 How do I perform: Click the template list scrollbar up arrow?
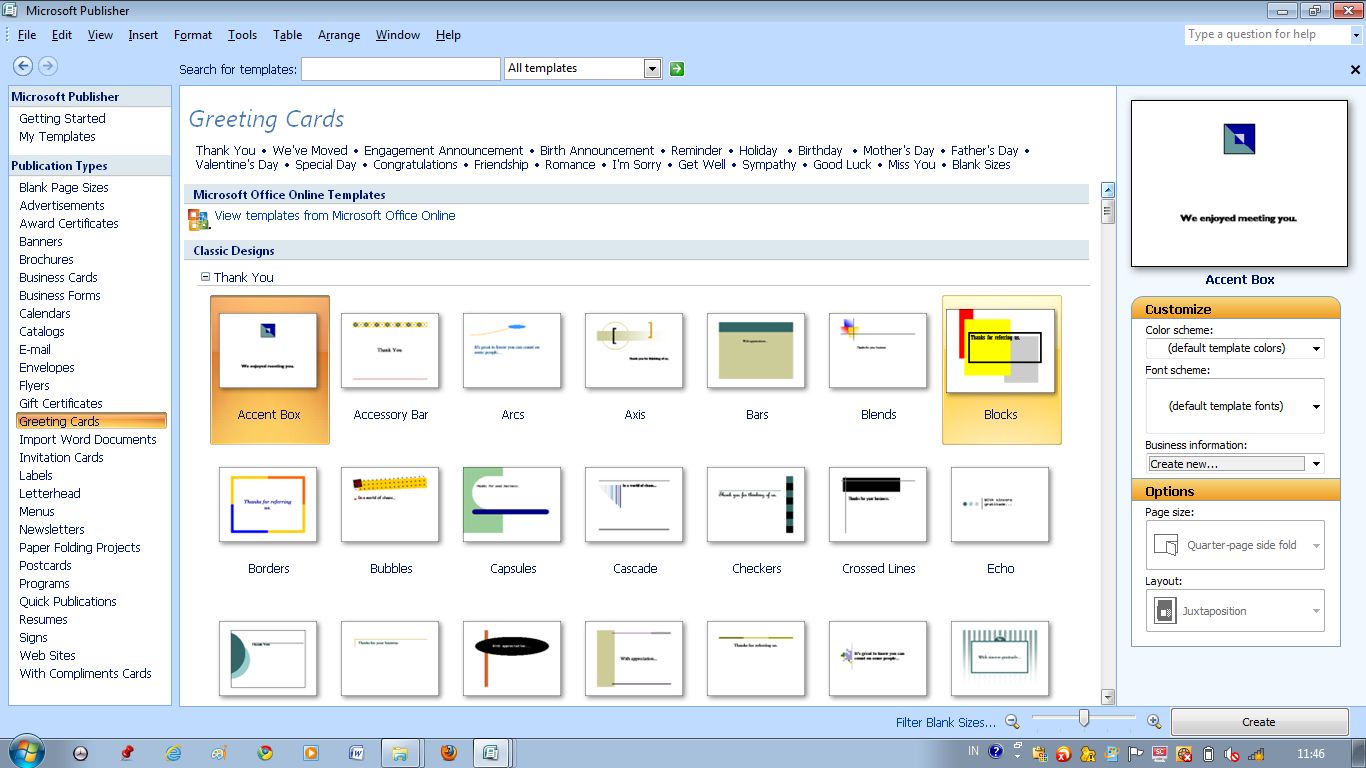pyautogui.click(x=1108, y=189)
